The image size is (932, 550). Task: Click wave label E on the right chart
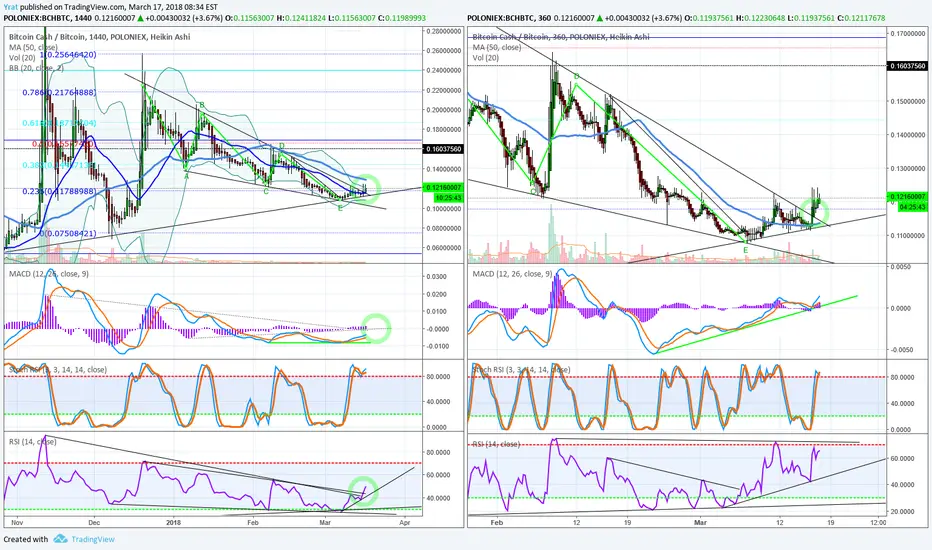(746, 251)
